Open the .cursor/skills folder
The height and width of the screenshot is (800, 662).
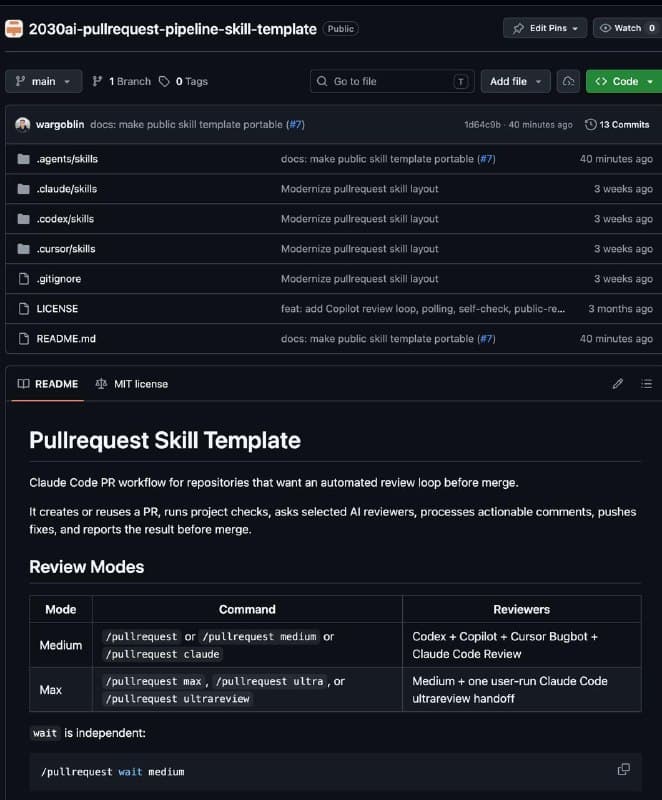(66, 249)
